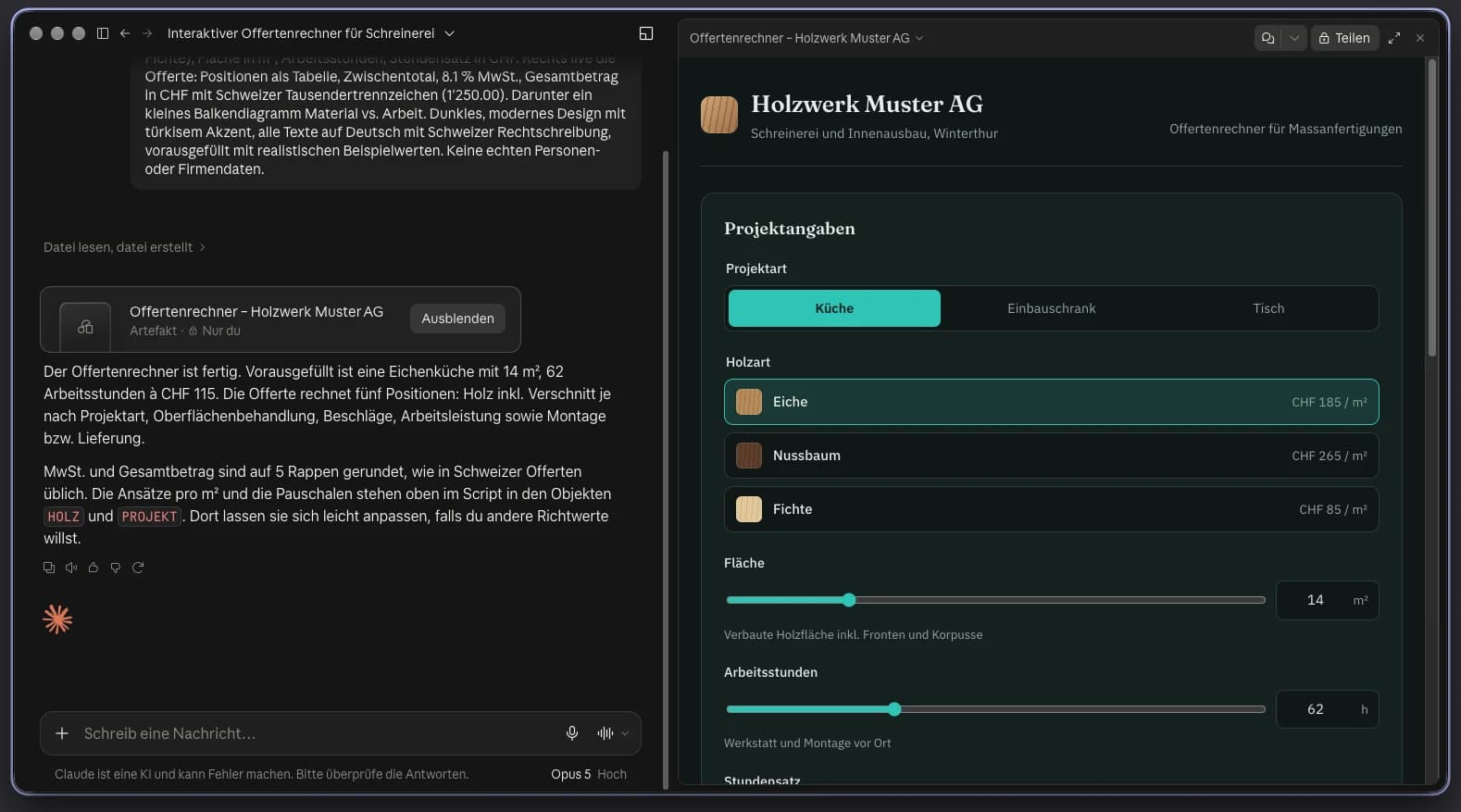
Task: Open the Opus 5 model selector
Action: tap(570, 774)
